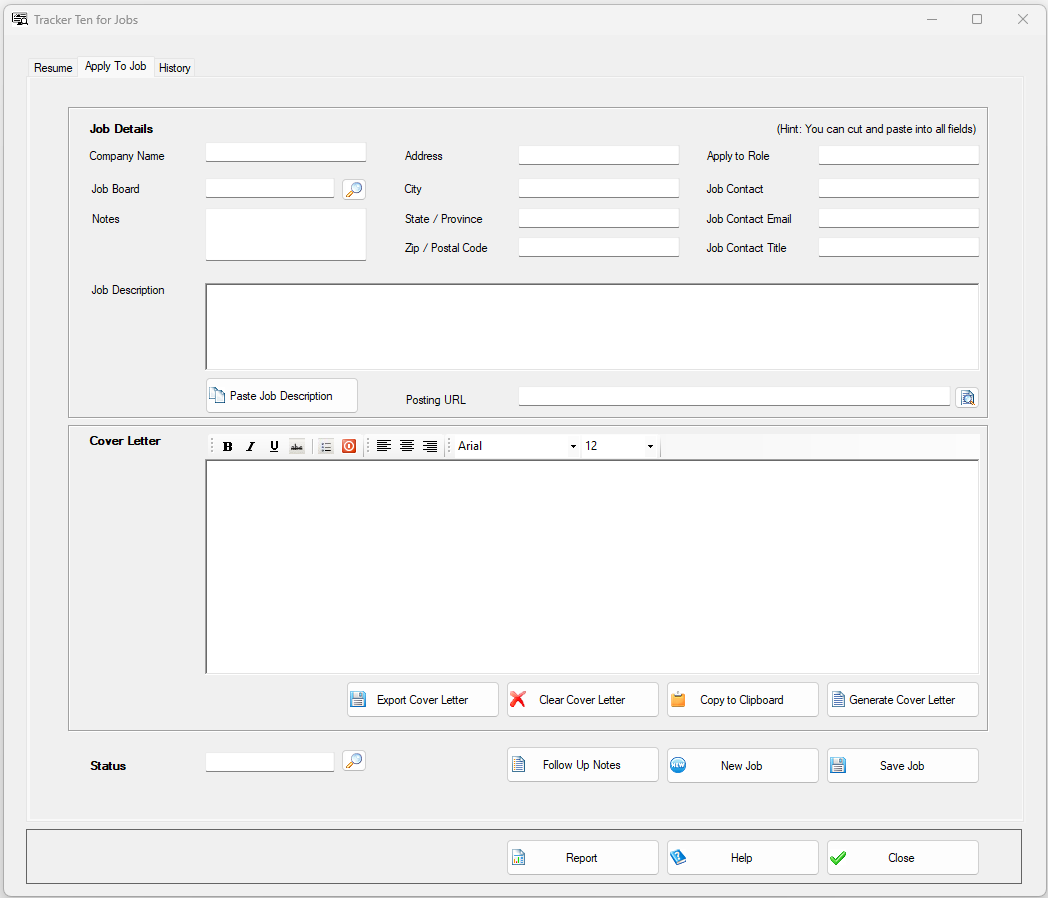Focus the Posting URL field
Viewport: 1048px width, 898px height.
pyautogui.click(x=734, y=396)
